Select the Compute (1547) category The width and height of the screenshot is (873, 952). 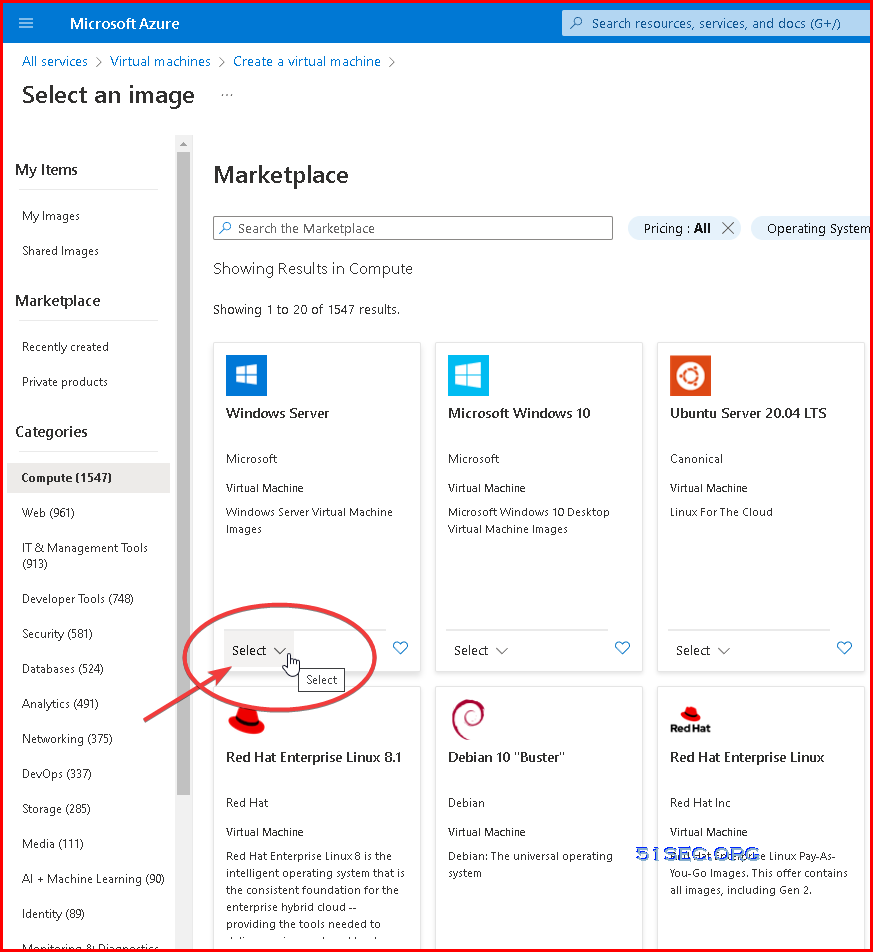click(89, 478)
